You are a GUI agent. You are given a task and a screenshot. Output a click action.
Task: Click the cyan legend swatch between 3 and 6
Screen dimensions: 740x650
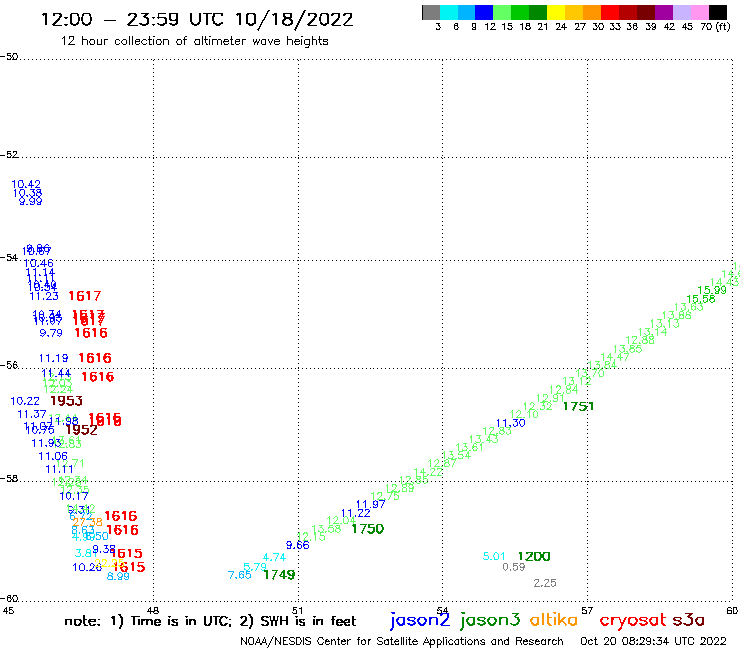tap(449, 12)
